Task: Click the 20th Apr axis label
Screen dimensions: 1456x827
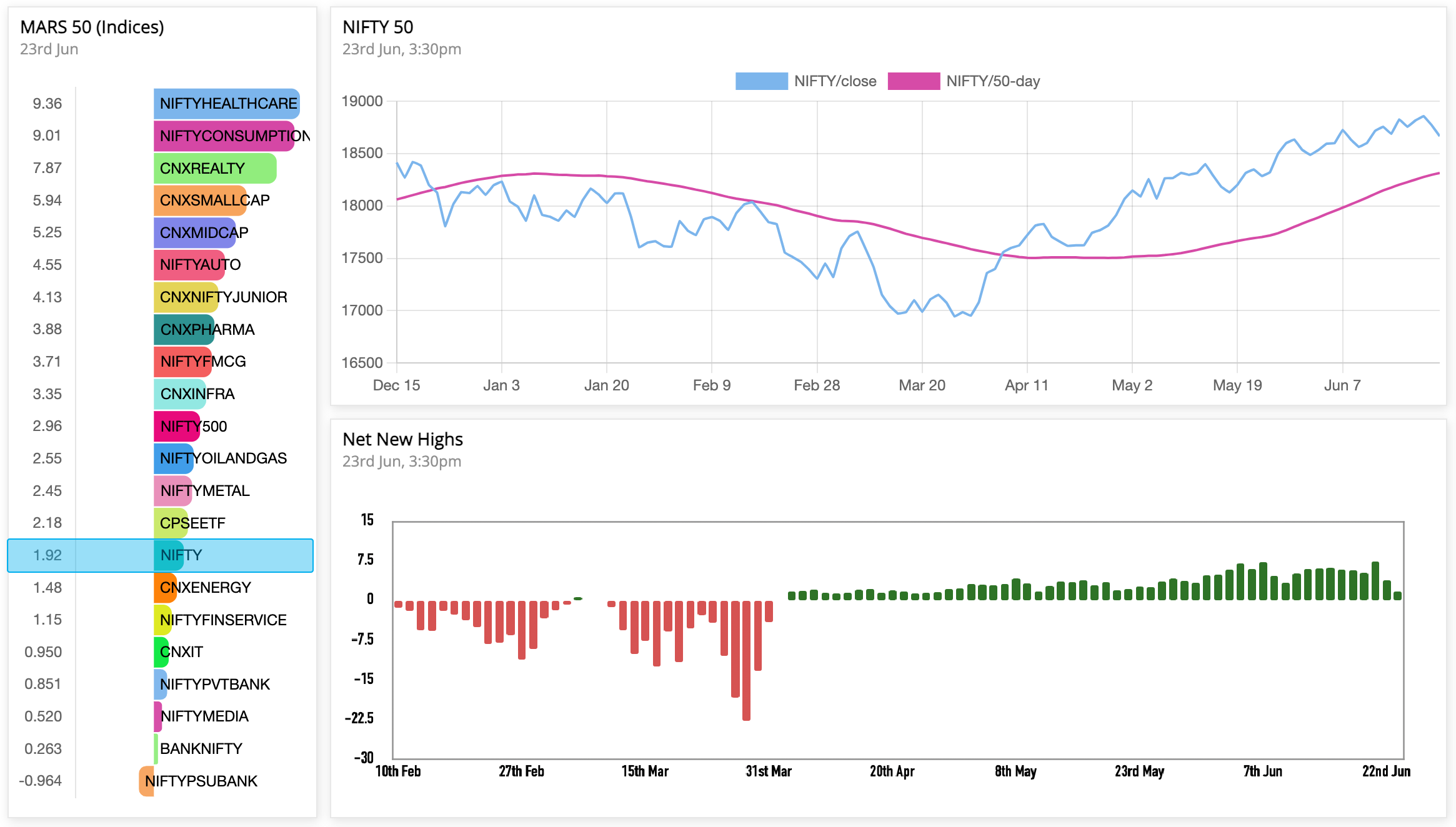Action: tap(892, 772)
